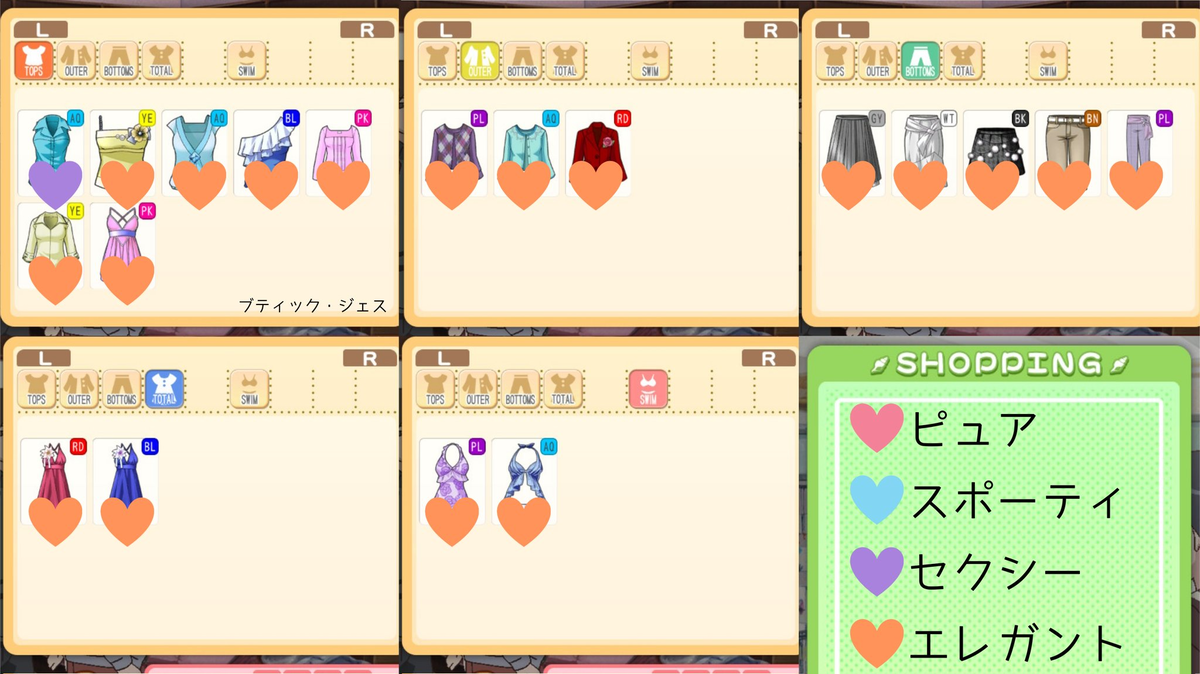This screenshot has width=1200, height=674.
Task: Click the pink ピュア heart legend
Action: [x=877, y=427]
